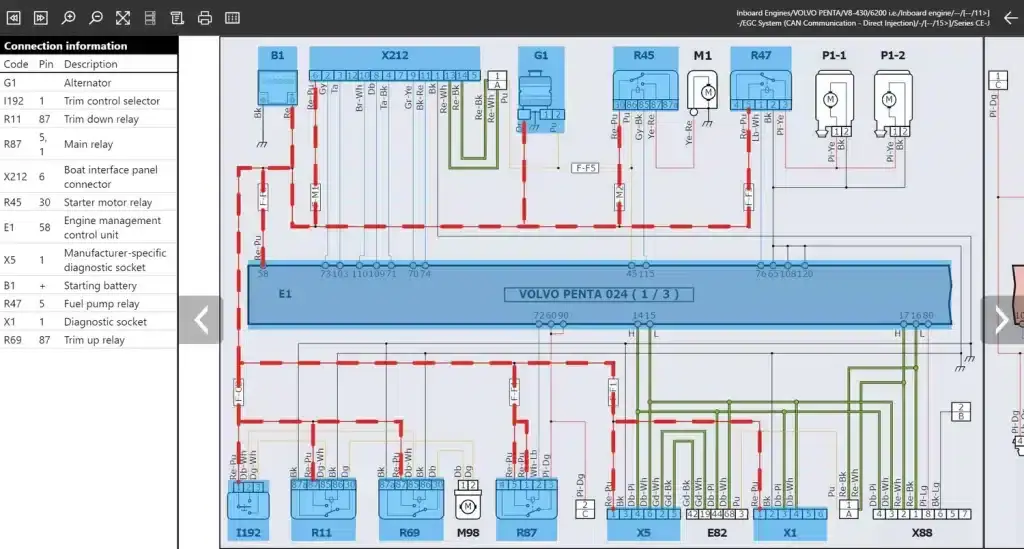The height and width of the screenshot is (549, 1024).
Task: Advance to the next diagram with right chevron
Action: point(1002,319)
